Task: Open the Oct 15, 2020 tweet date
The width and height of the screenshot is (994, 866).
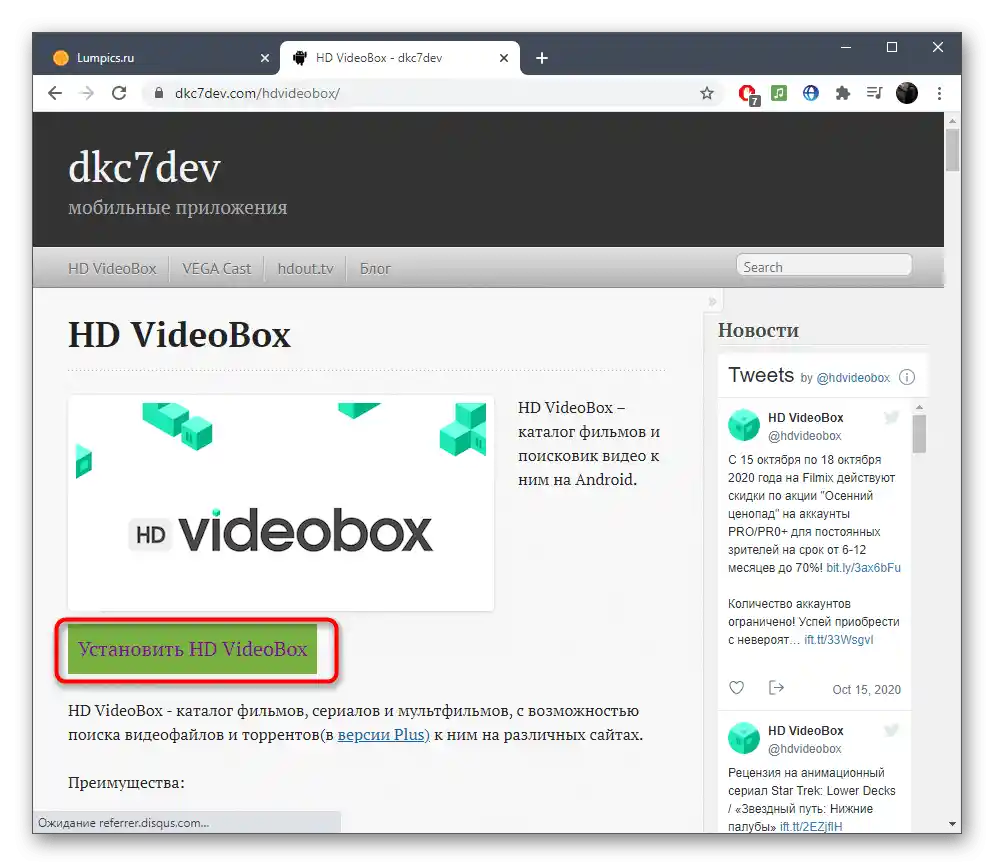Action: click(867, 690)
